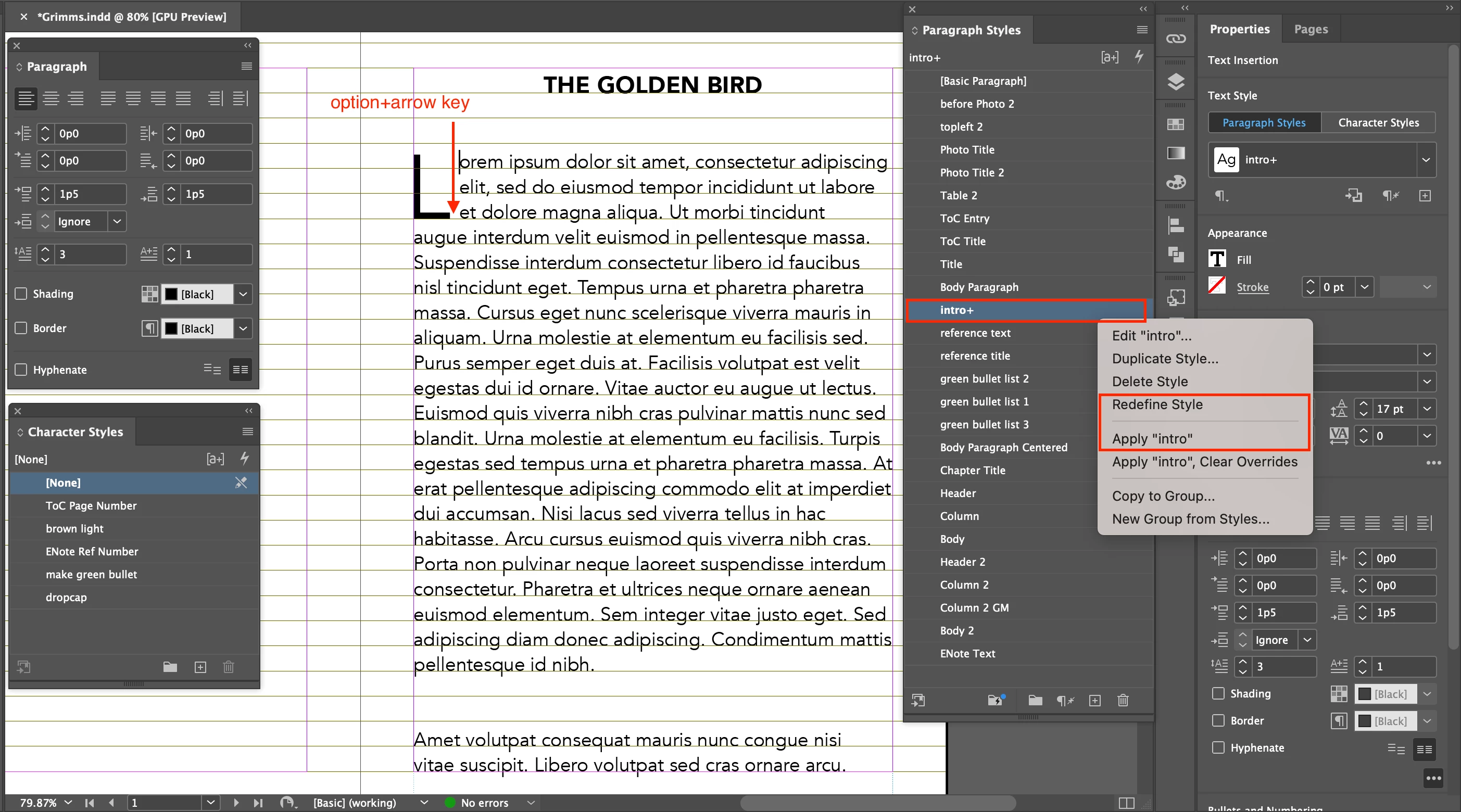Click Align left icon in Paragraph panel
1461x812 pixels.
26,99
